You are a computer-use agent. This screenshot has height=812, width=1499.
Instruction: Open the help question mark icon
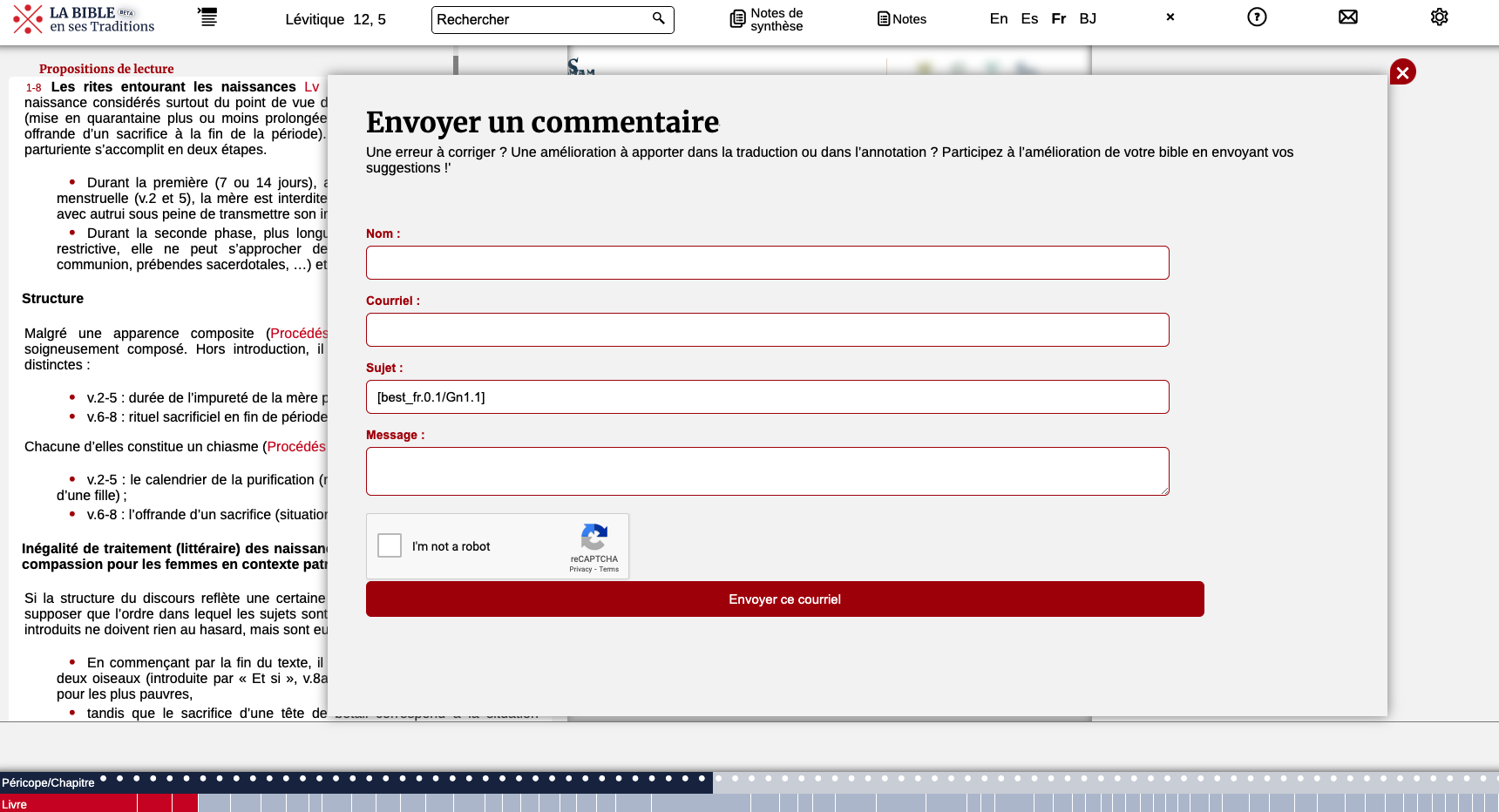point(1257,17)
